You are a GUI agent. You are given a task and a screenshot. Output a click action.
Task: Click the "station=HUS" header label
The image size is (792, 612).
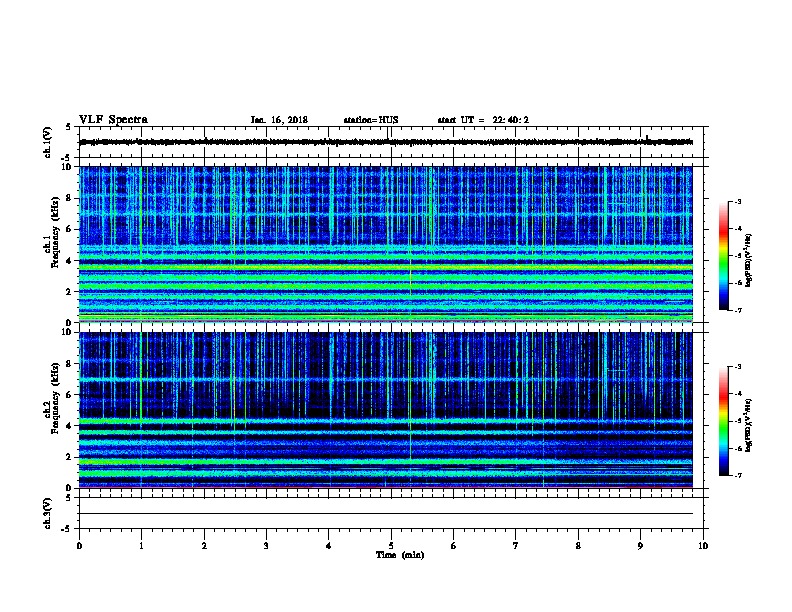pyautogui.click(x=371, y=120)
